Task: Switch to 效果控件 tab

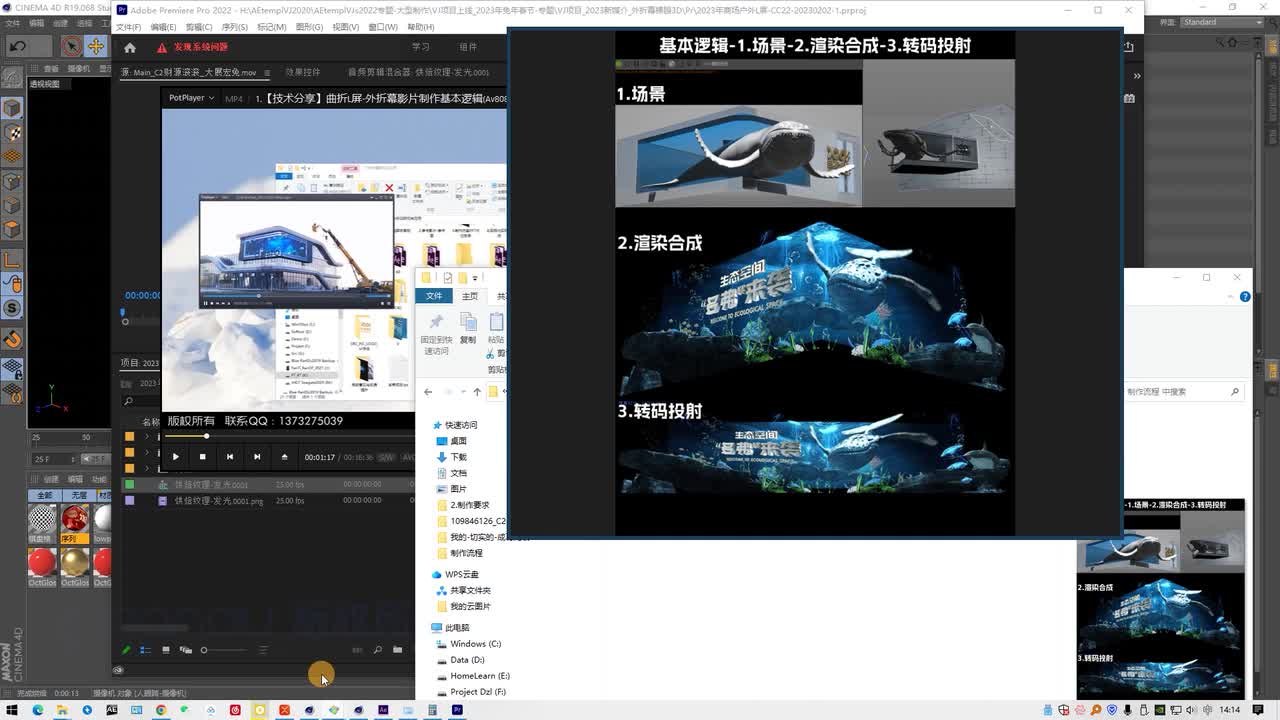Action: coord(303,72)
